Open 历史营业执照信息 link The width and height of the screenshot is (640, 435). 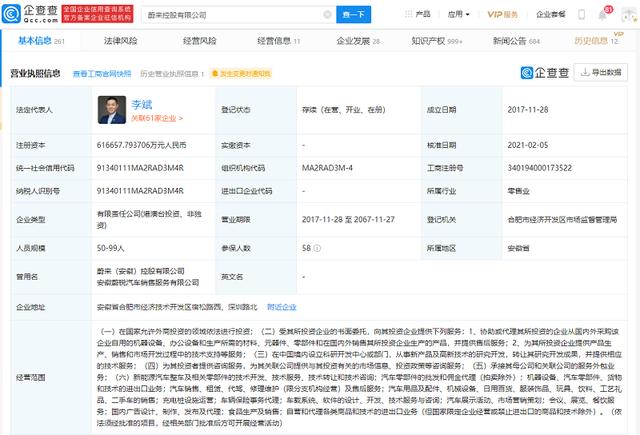coord(172,73)
